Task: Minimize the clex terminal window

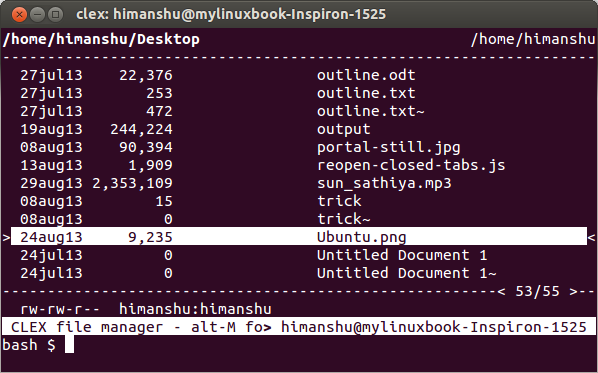Action: tap(37, 15)
